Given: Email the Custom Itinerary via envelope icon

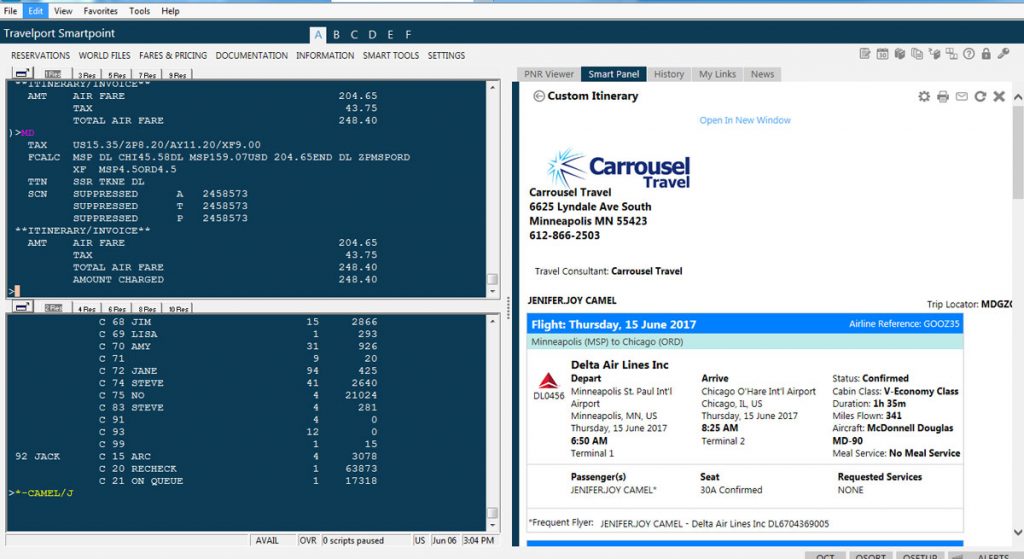Looking at the screenshot, I should (x=962, y=97).
